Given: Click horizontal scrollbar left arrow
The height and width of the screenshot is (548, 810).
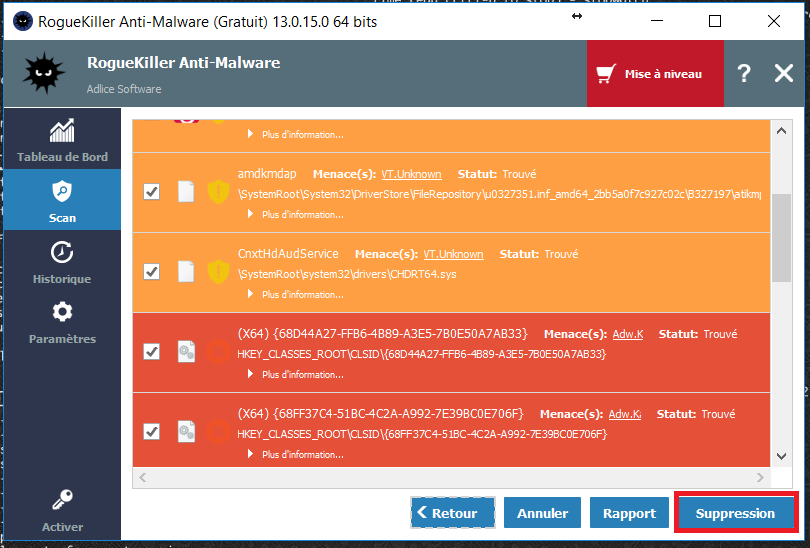Looking at the screenshot, I should 143,478.
